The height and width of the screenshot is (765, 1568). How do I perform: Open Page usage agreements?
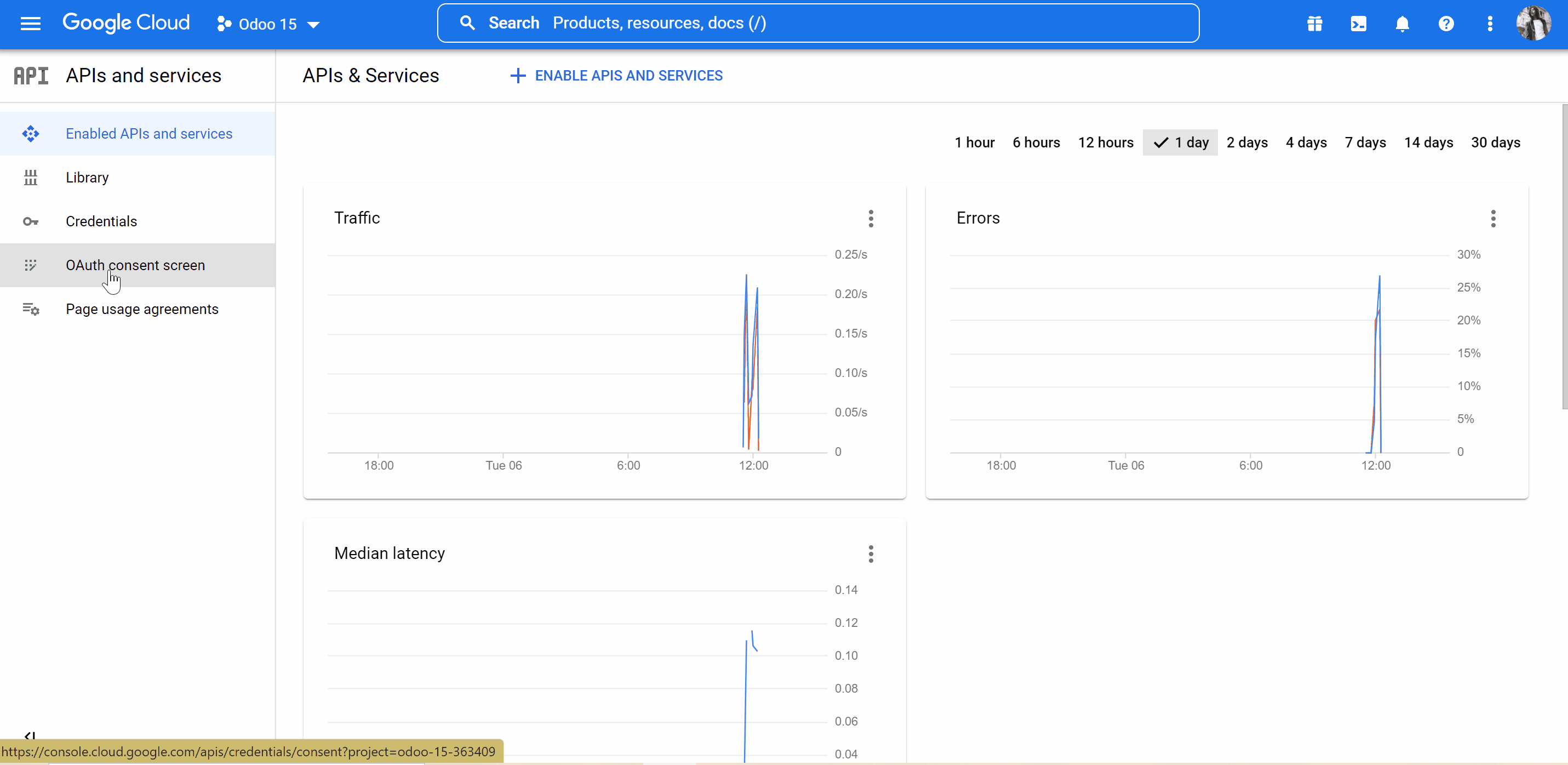[138, 309]
